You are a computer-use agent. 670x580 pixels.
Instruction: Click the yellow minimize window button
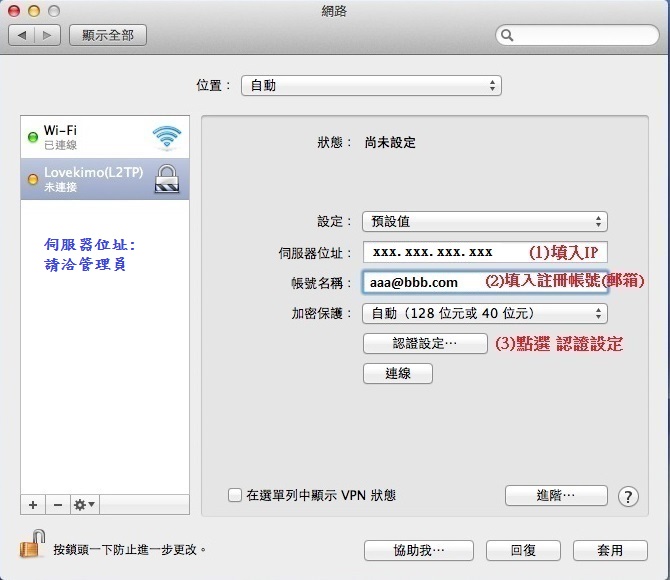click(x=34, y=11)
